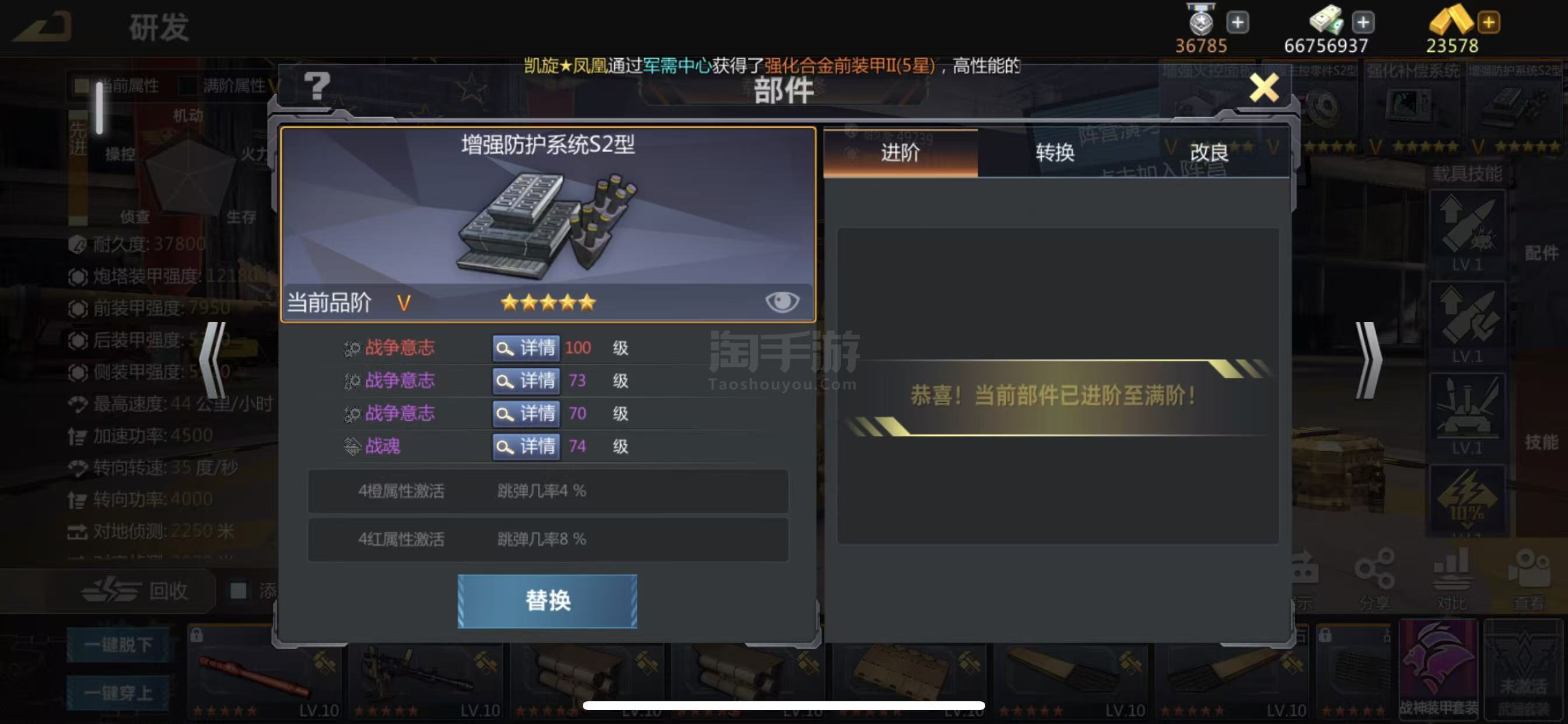Image resolution: width=1568 pixels, height=724 pixels.
Task: Go to previous part with left chevron
Action: (x=213, y=360)
